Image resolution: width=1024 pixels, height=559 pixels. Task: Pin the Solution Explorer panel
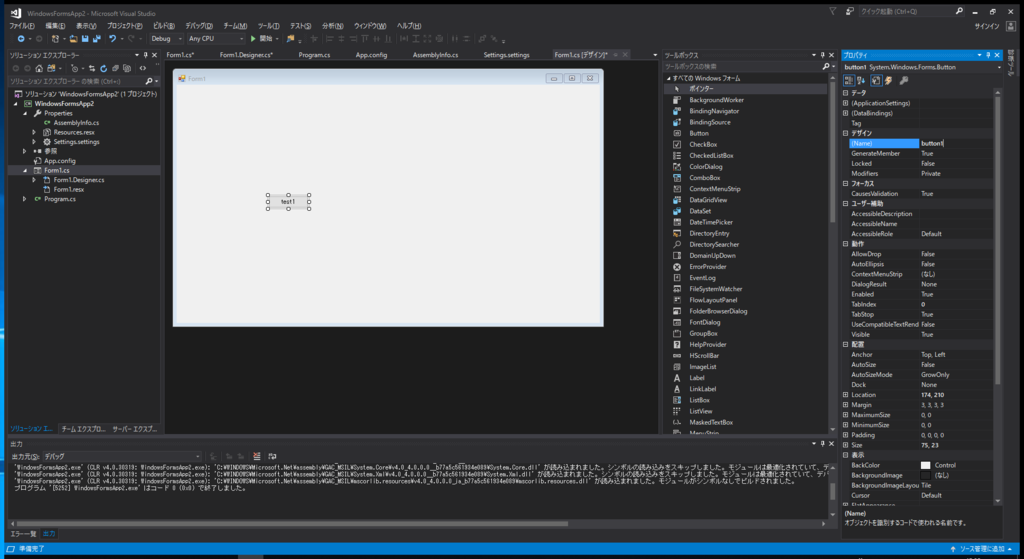pos(146,55)
